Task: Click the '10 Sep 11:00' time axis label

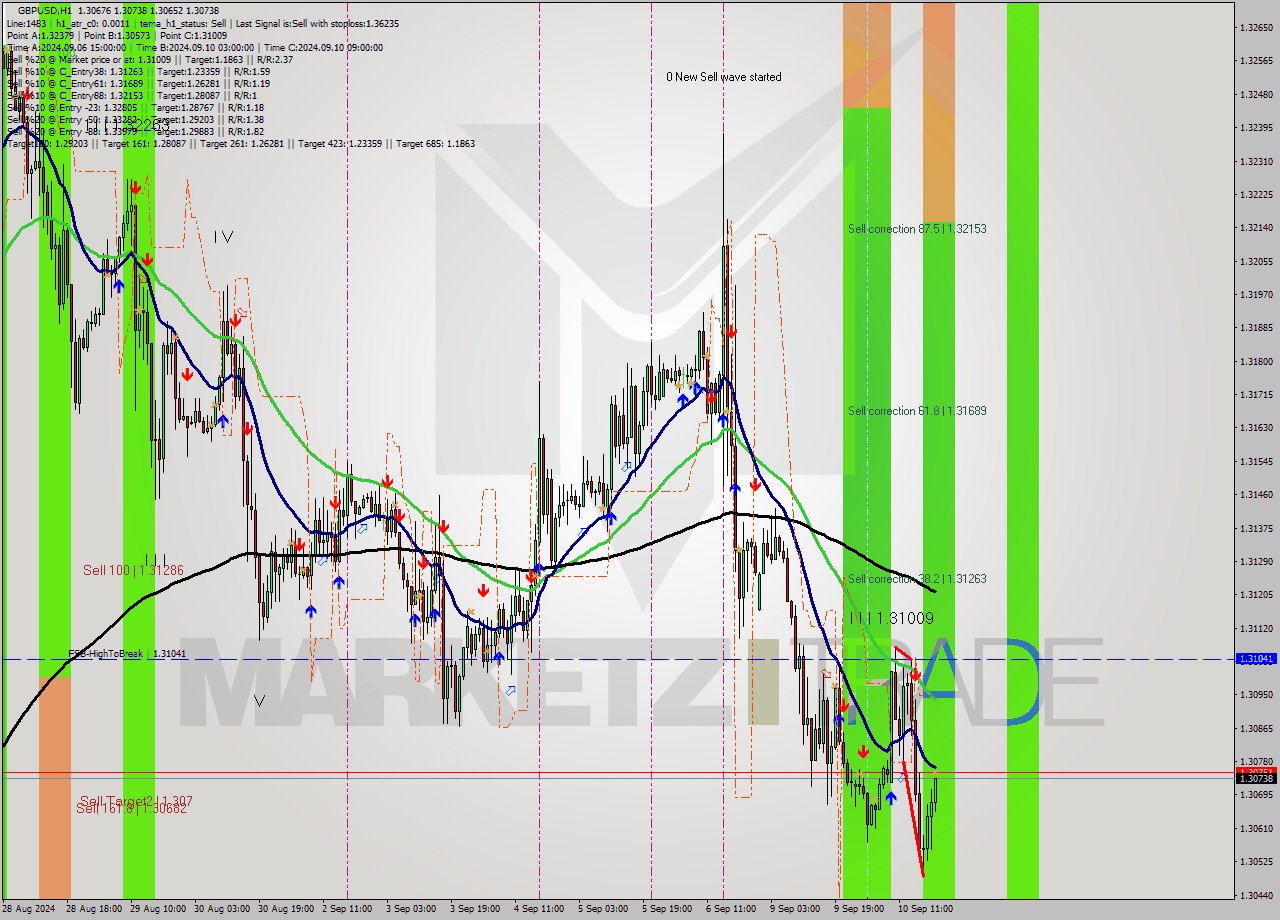Action: click(x=925, y=909)
